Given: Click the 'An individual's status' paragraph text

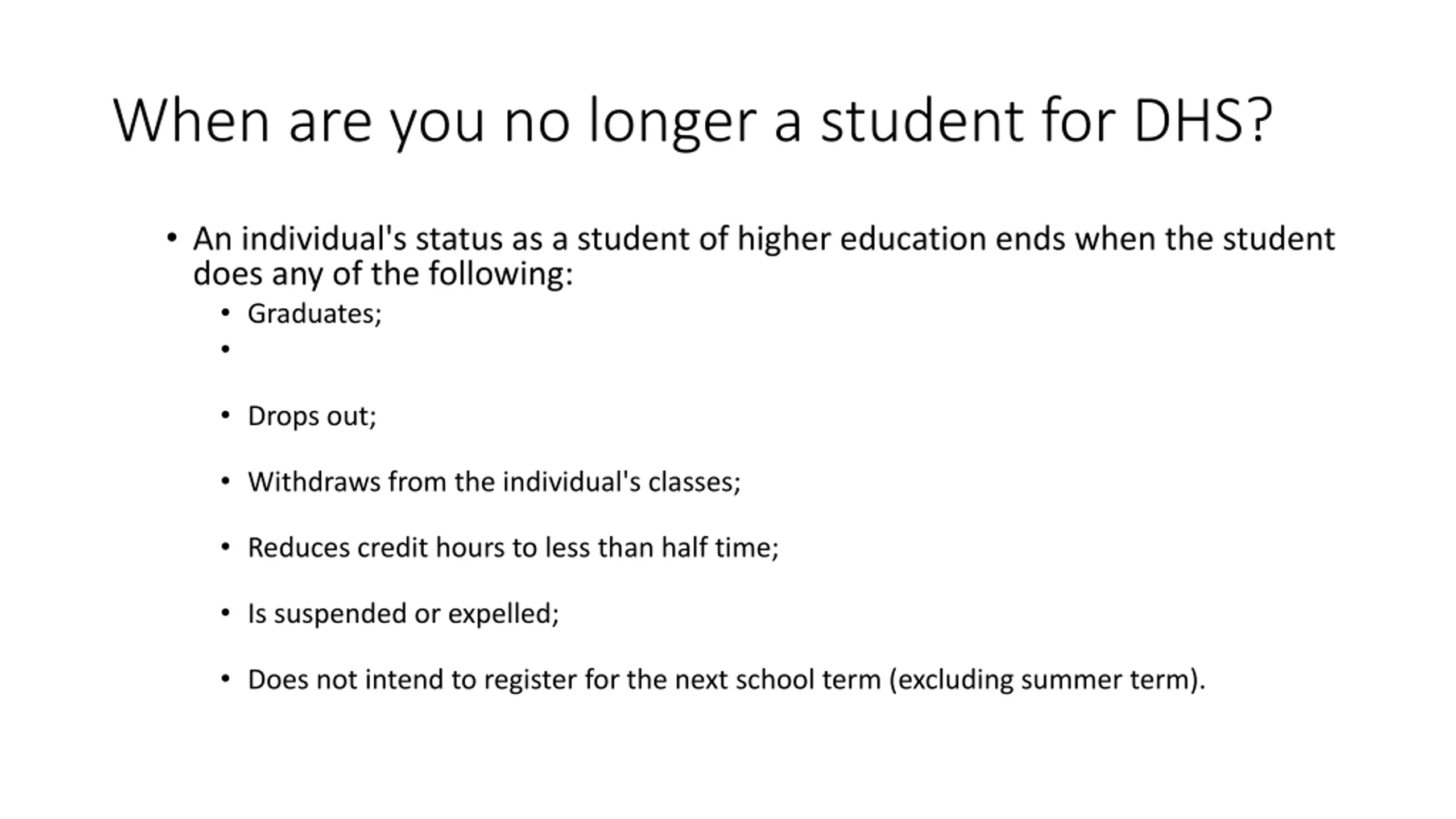Looking at the screenshot, I should [x=764, y=256].
